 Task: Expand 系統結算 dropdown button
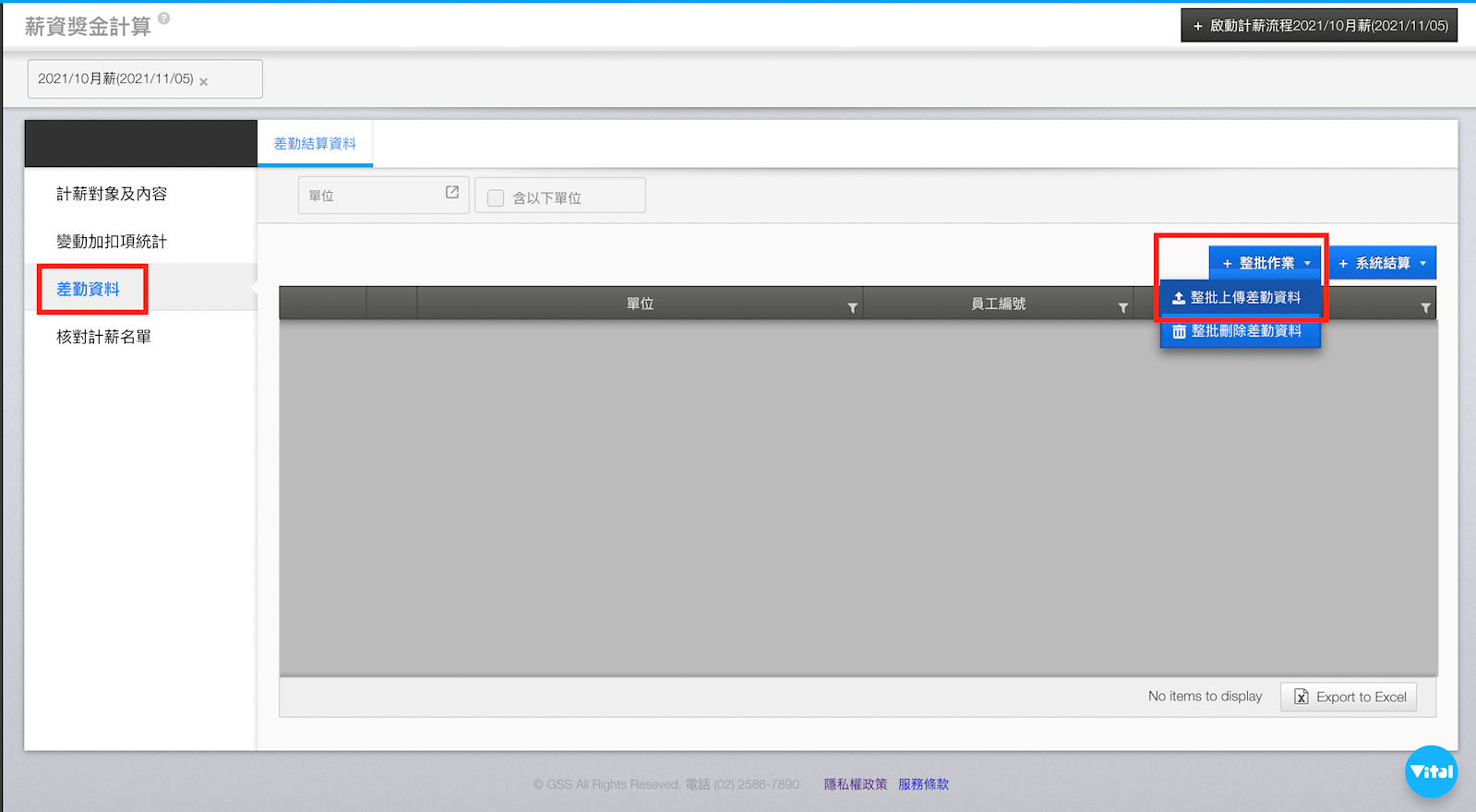click(x=1382, y=263)
